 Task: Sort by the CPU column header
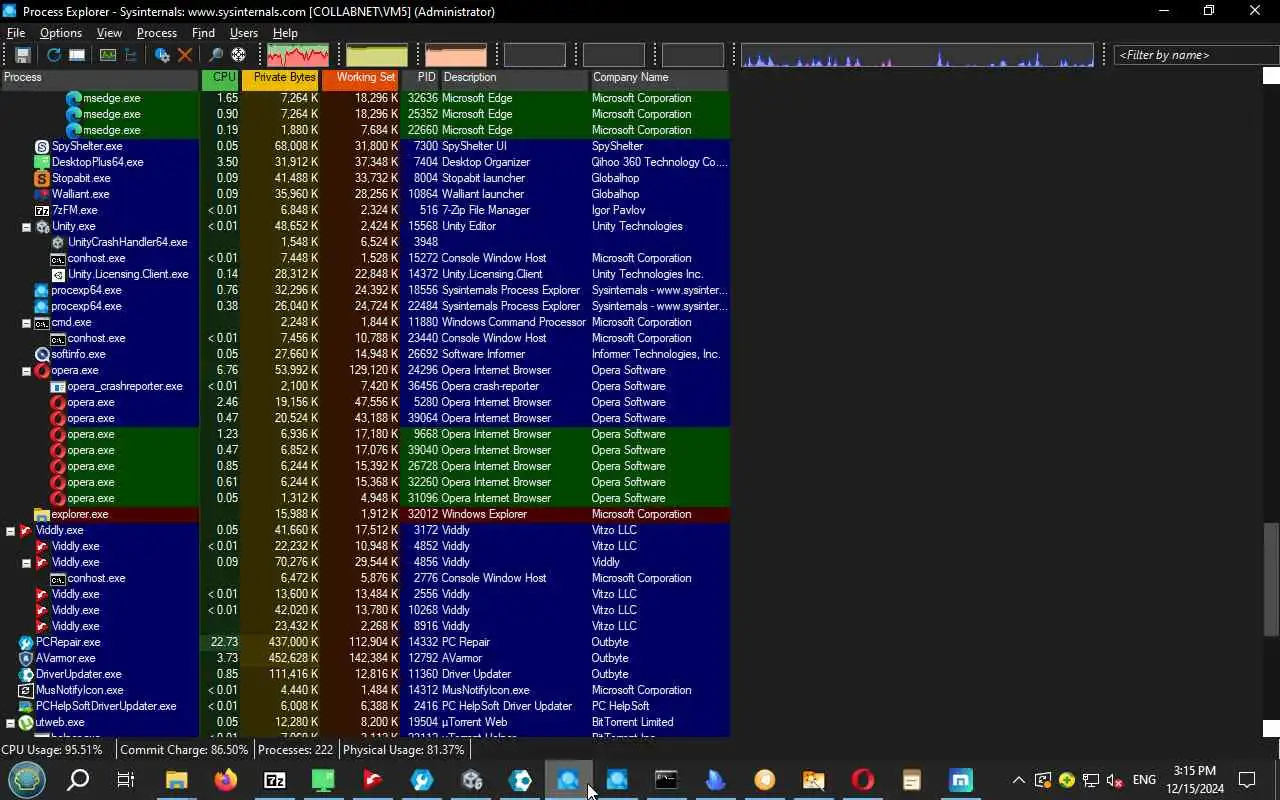tap(221, 78)
